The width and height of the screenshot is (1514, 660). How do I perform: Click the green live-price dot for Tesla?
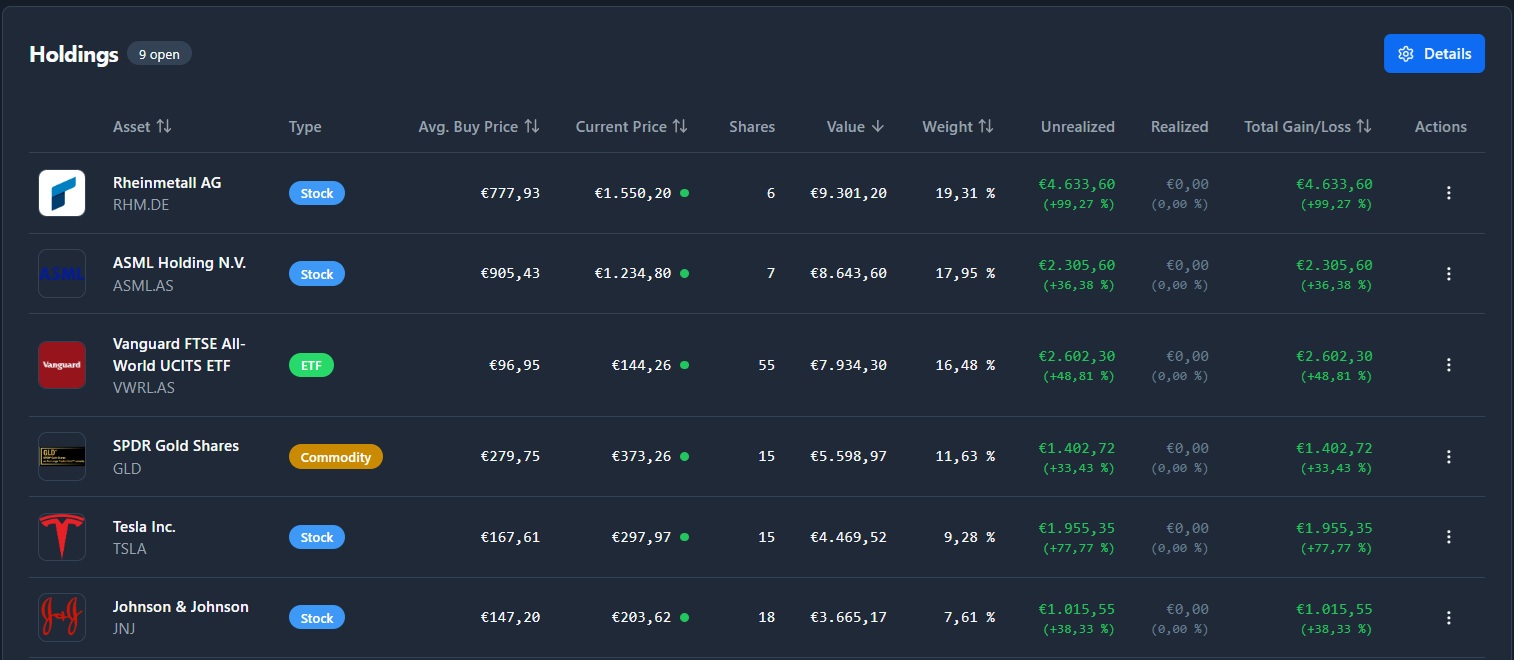tap(684, 537)
